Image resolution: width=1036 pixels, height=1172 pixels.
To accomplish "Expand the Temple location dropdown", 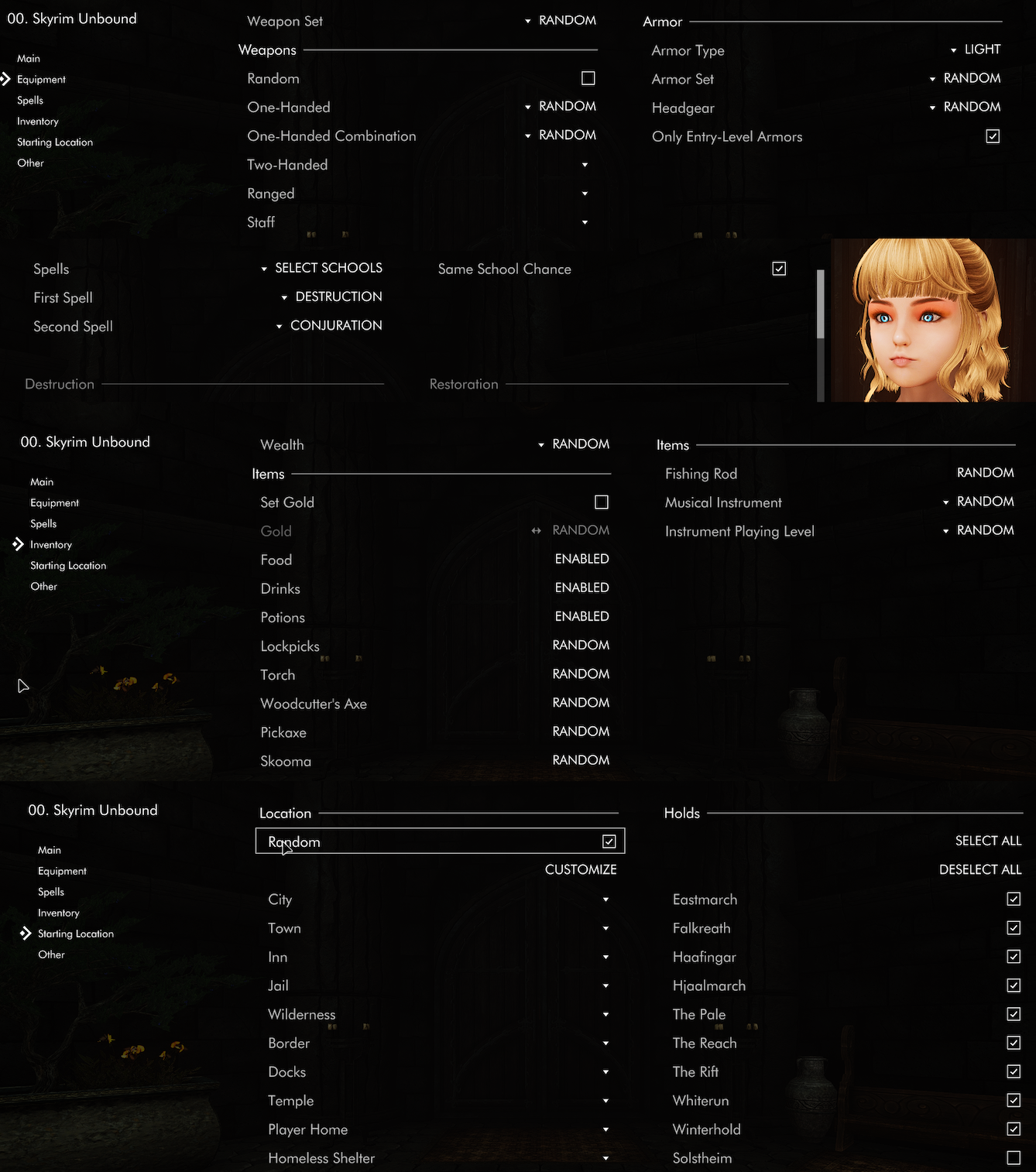I will click(x=606, y=1101).
